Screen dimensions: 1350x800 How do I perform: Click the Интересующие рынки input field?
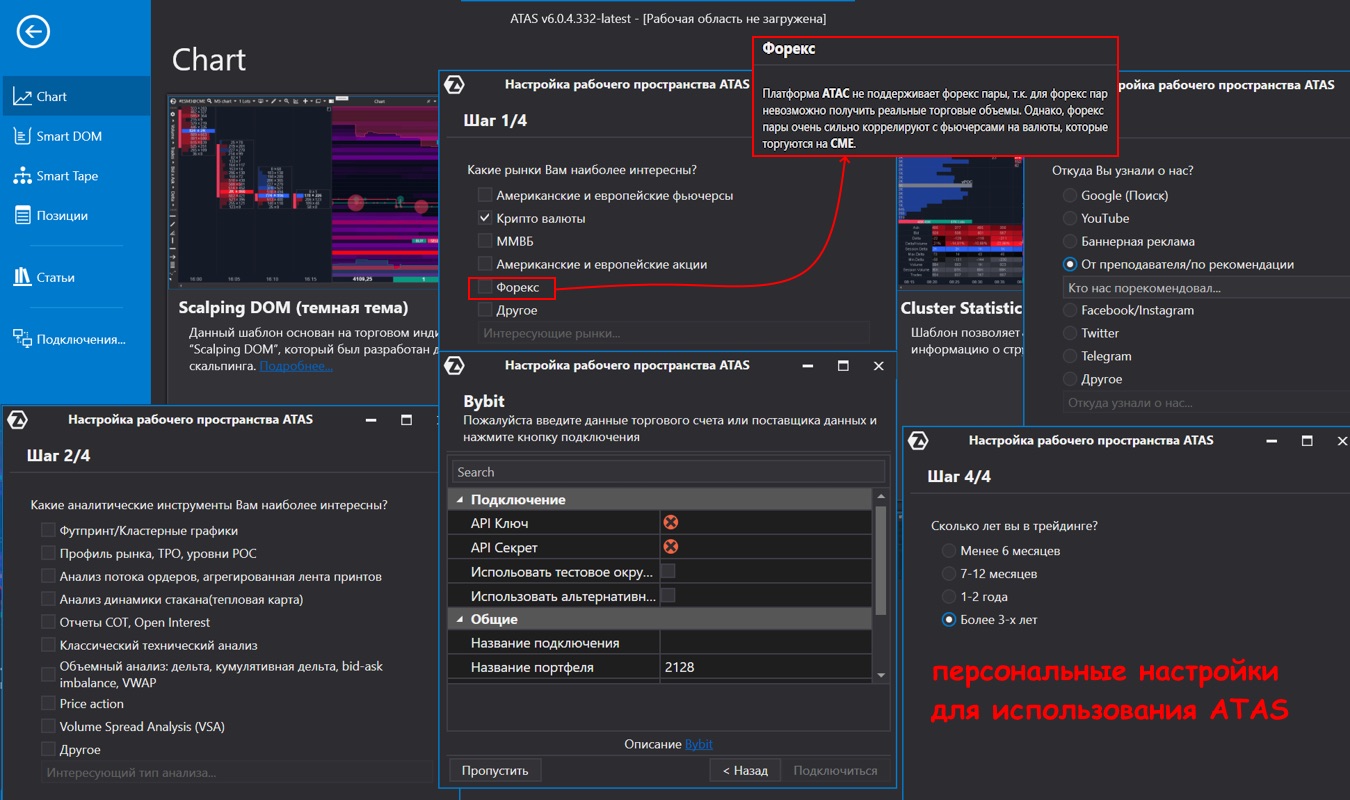(x=674, y=333)
